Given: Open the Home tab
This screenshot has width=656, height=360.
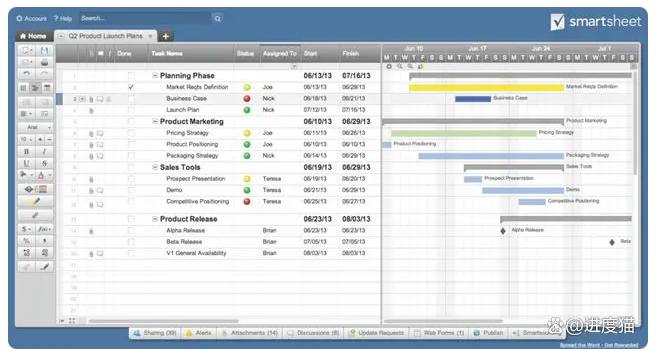Looking at the screenshot, I should 33,36.
